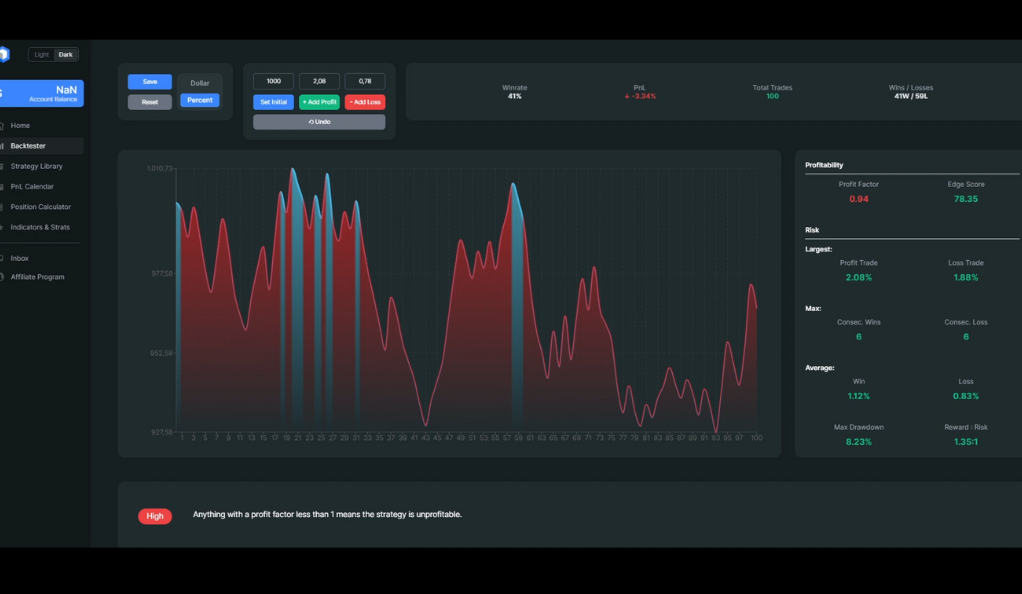Click Edge Score 78.35 value
Image resolution: width=1022 pixels, height=594 pixels.
966,199
